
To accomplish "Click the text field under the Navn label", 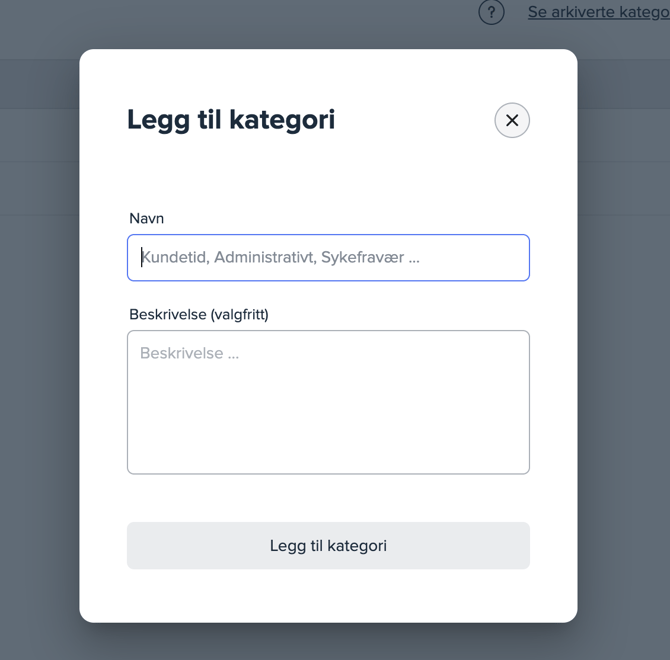I will pyautogui.click(x=328, y=258).
